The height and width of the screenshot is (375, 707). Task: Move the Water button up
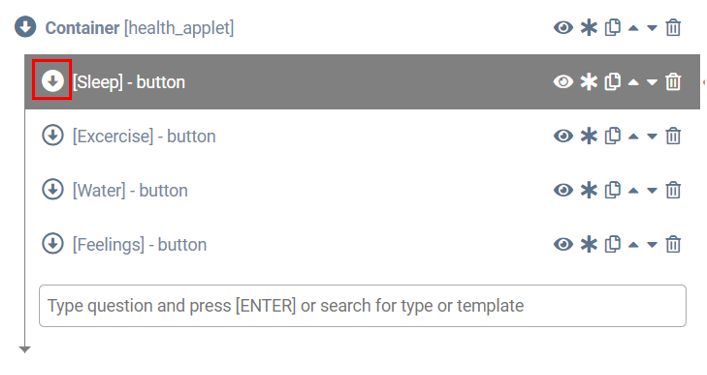634,190
